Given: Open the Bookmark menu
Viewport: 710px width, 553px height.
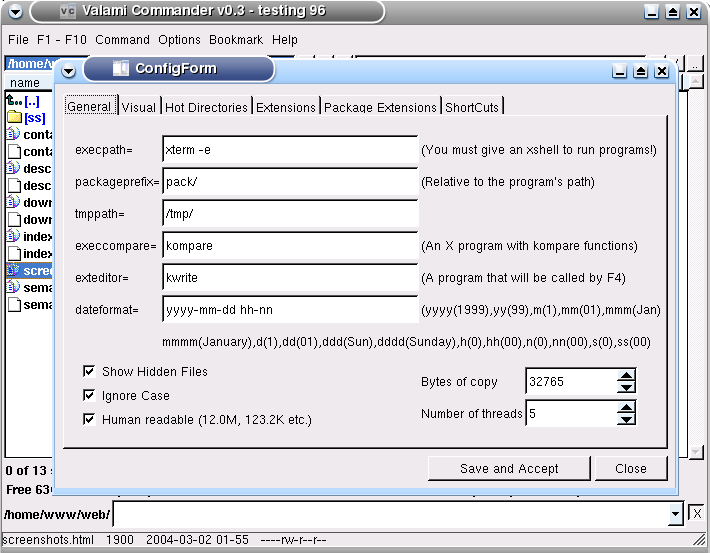Looking at the screenshot, I should [236, 40].
